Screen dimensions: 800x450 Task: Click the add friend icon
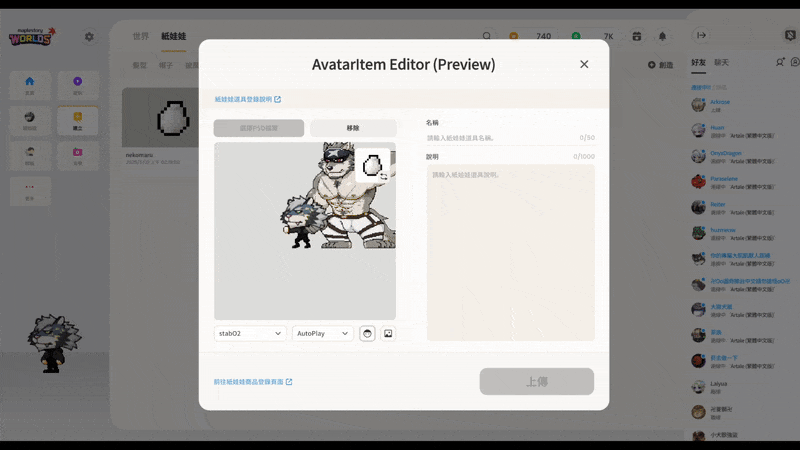[x=780, y=62]
